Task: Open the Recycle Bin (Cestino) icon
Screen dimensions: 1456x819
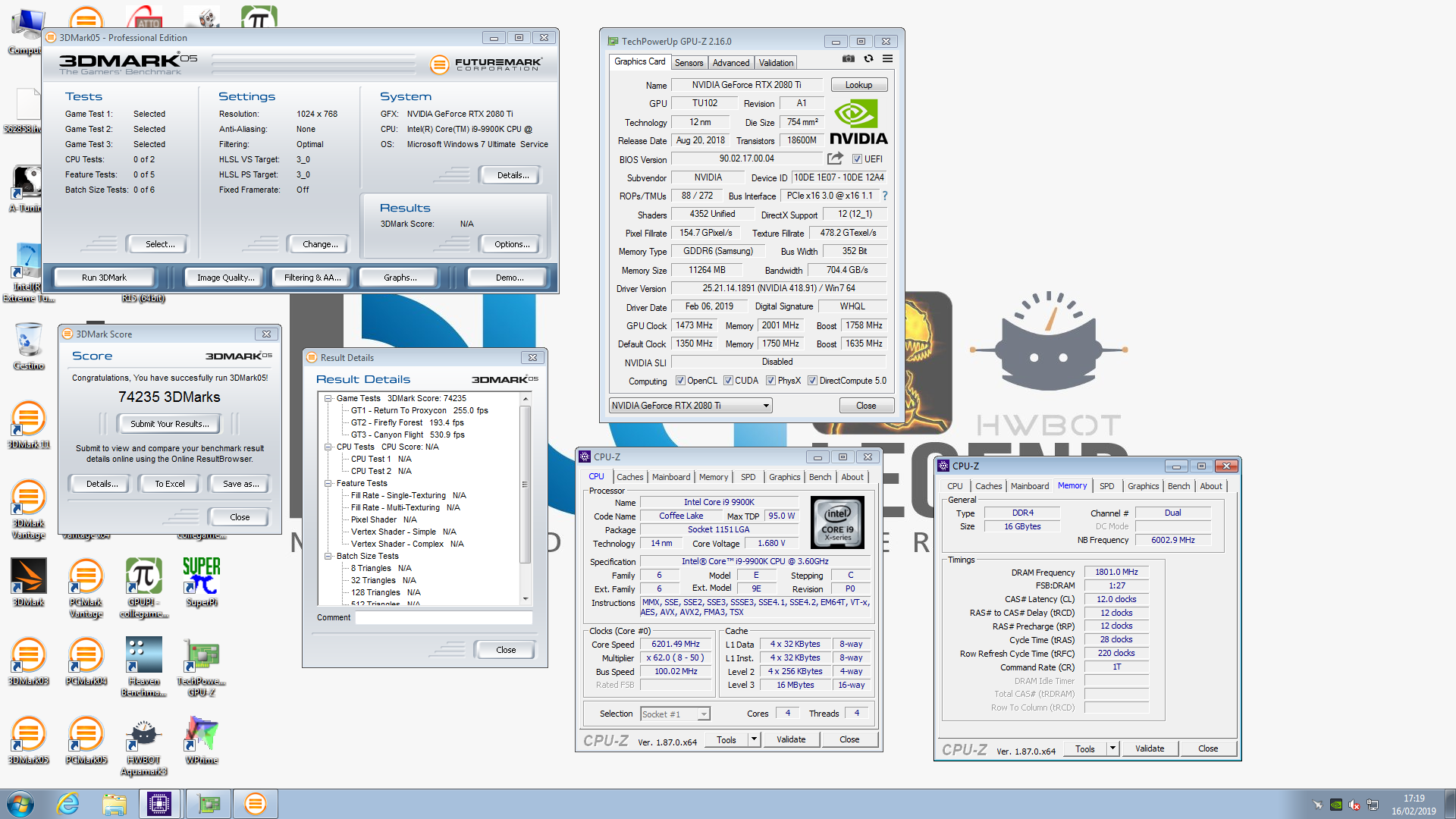Action: [29, 346]
